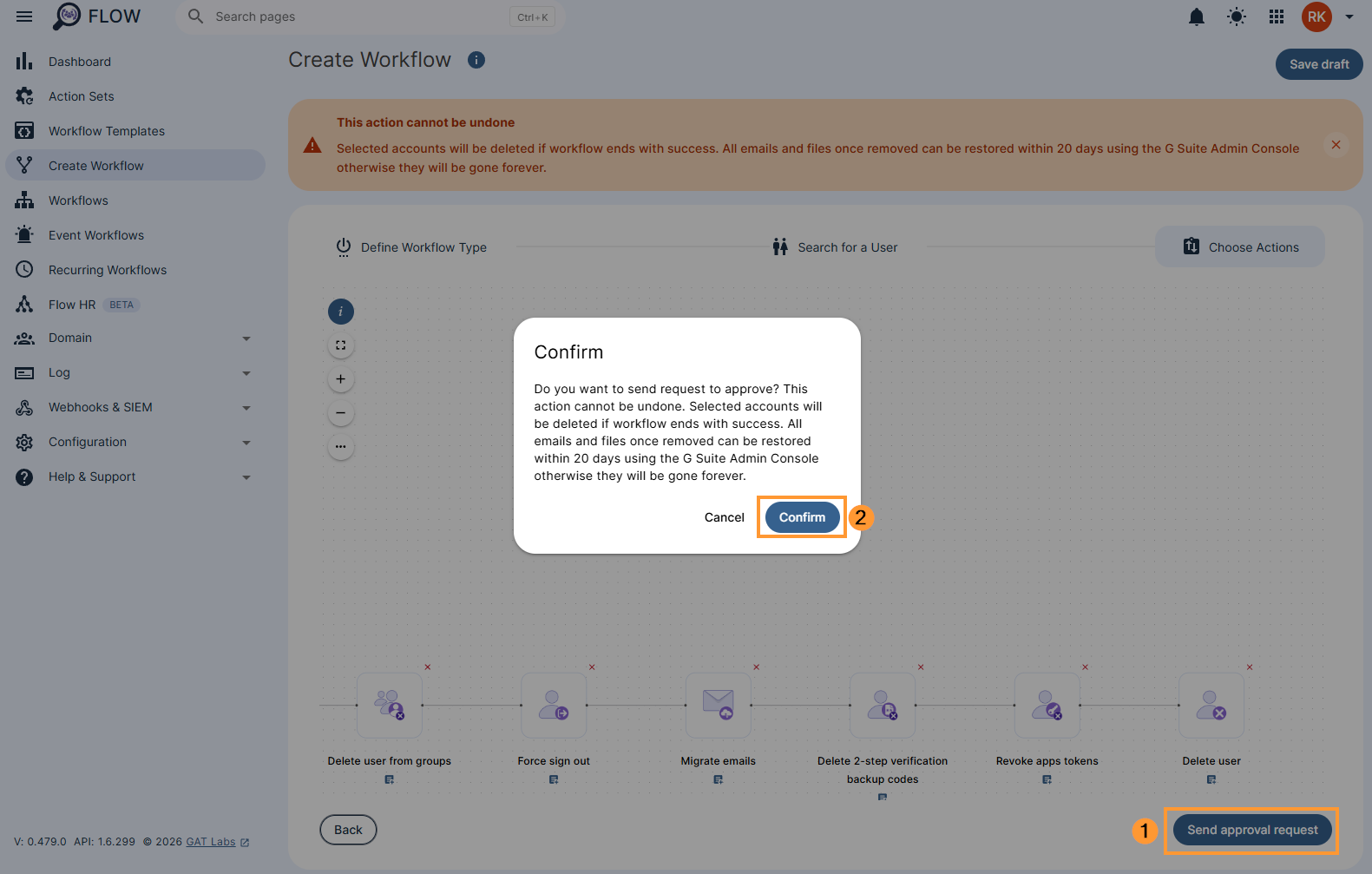Open note icon under Force sign out
Viewport: 1372px width, 874px height.
point(554,779)
